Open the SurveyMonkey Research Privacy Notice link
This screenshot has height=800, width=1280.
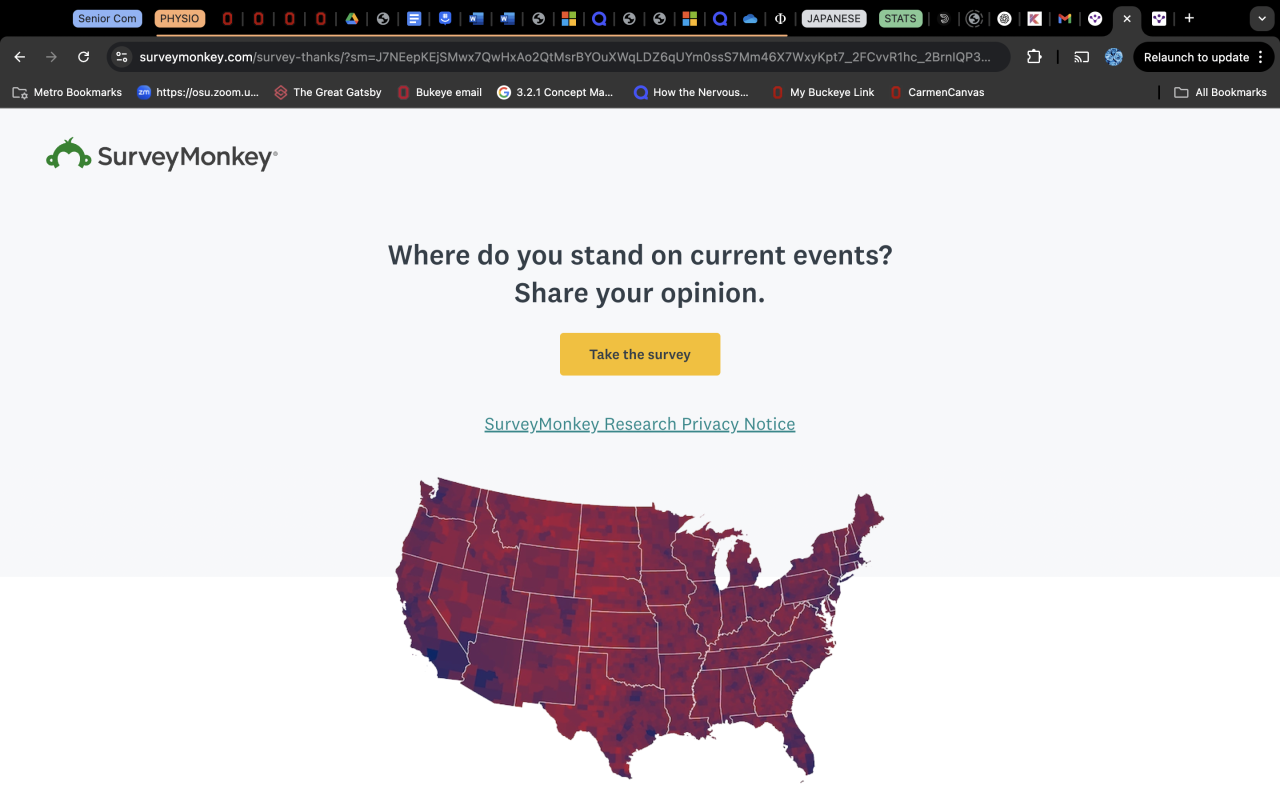(640, 424)
